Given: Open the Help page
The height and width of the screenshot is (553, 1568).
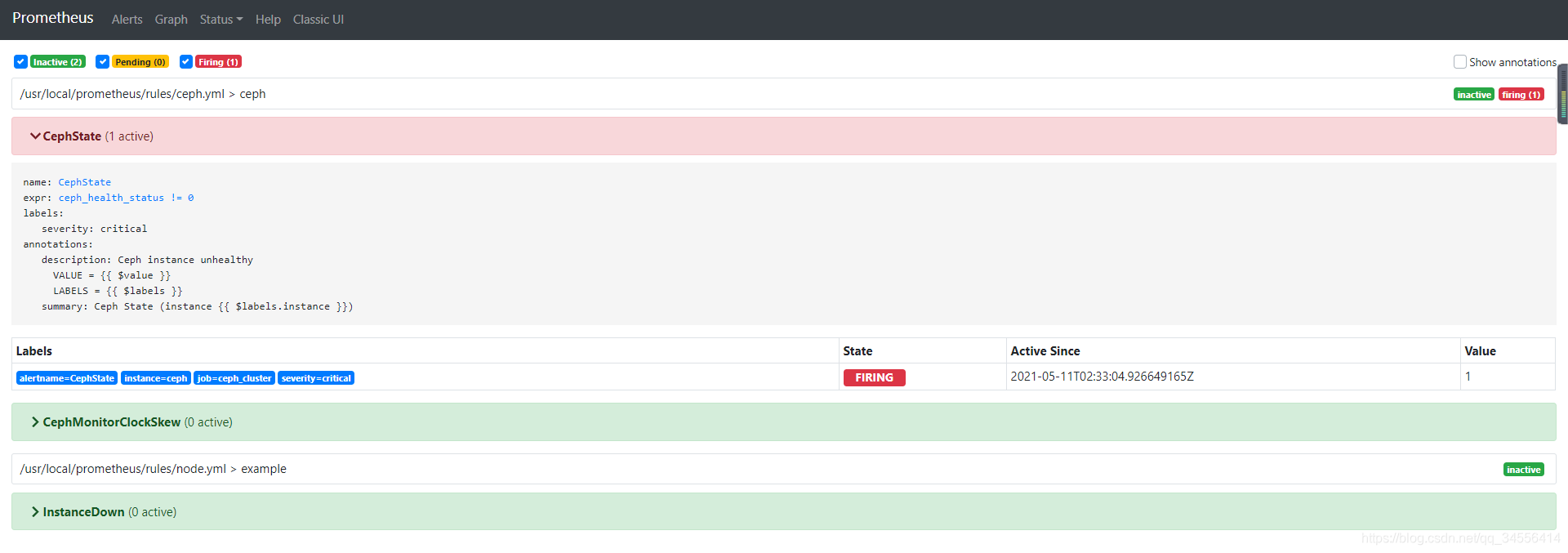Looking at the screenshot, I should click(x=268, y=20).
